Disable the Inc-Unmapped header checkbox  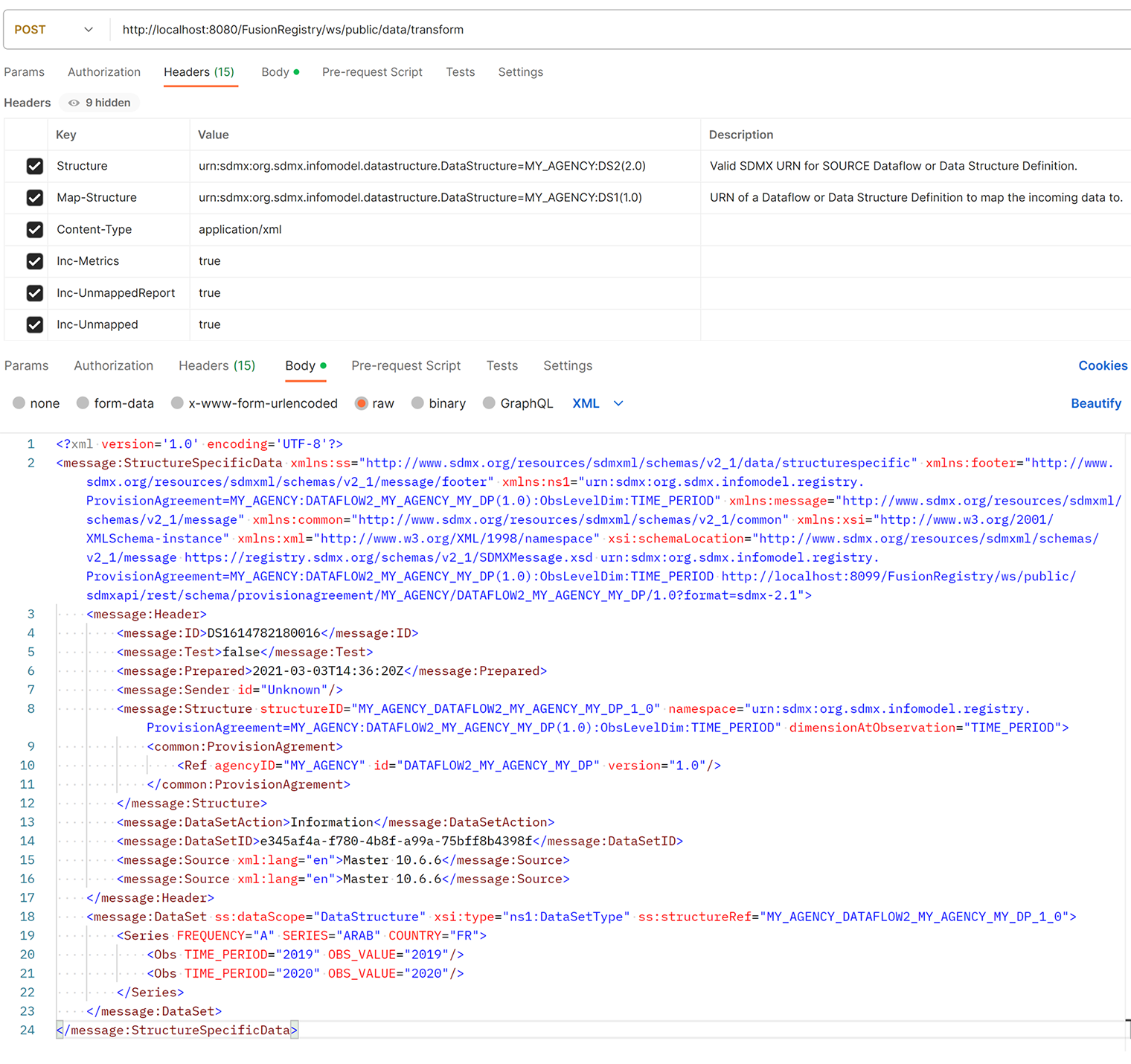click(34, 324)
